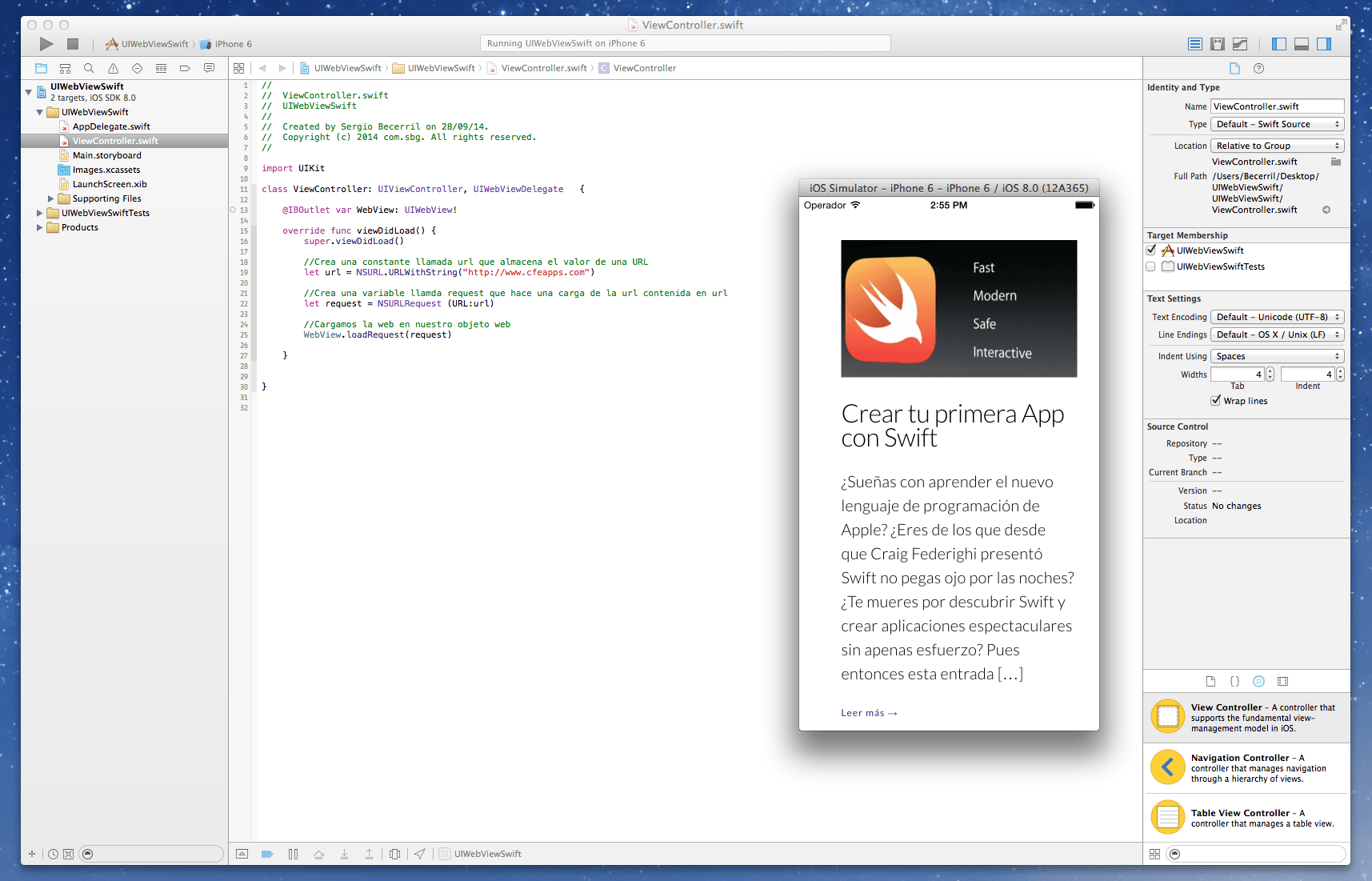The width and height of the screenshot is (1372, 881).
Task: Open the Code Snippet library
Action: pos(1234,681)
